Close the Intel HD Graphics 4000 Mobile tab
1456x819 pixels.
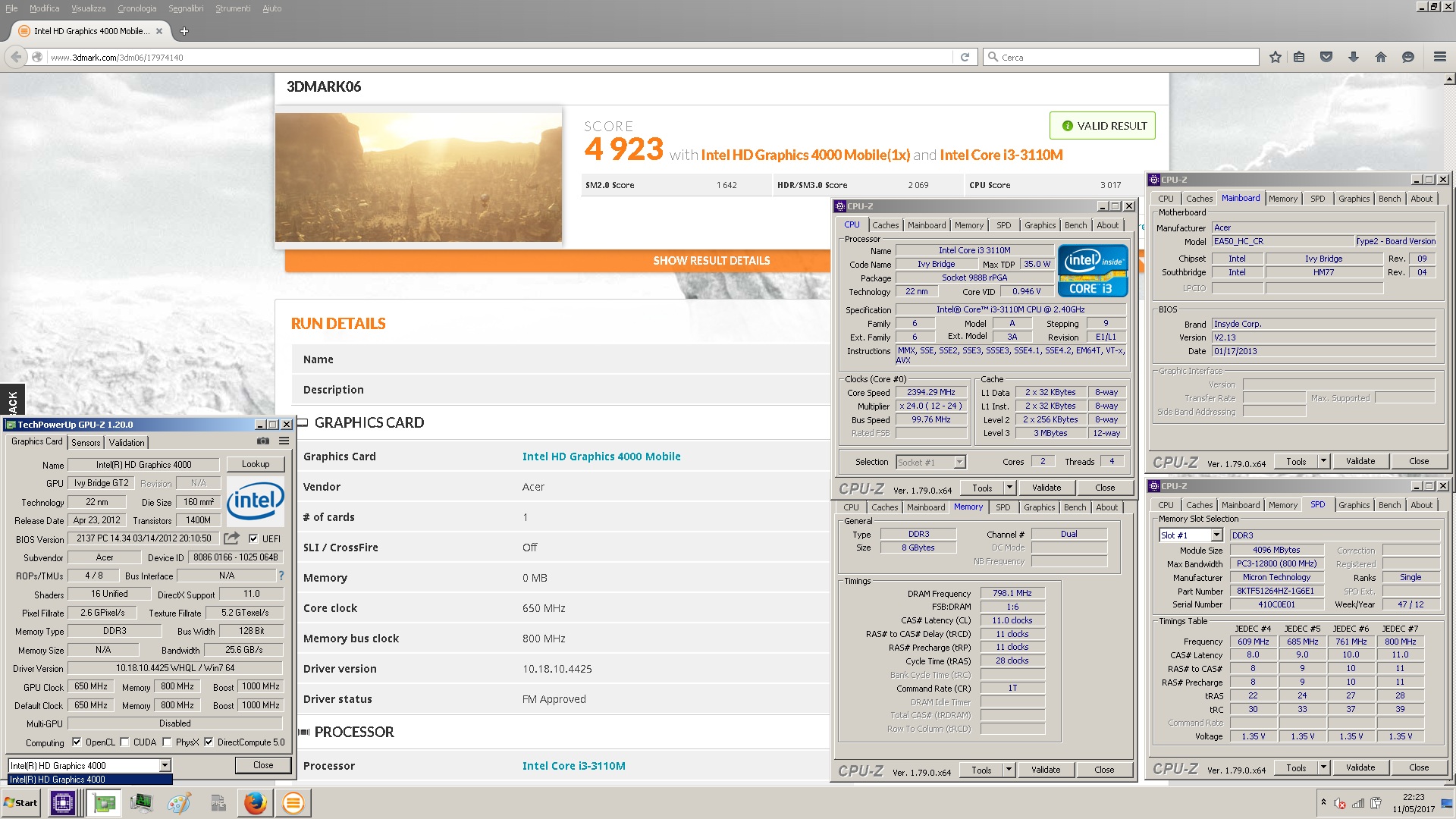coord(159,31)
